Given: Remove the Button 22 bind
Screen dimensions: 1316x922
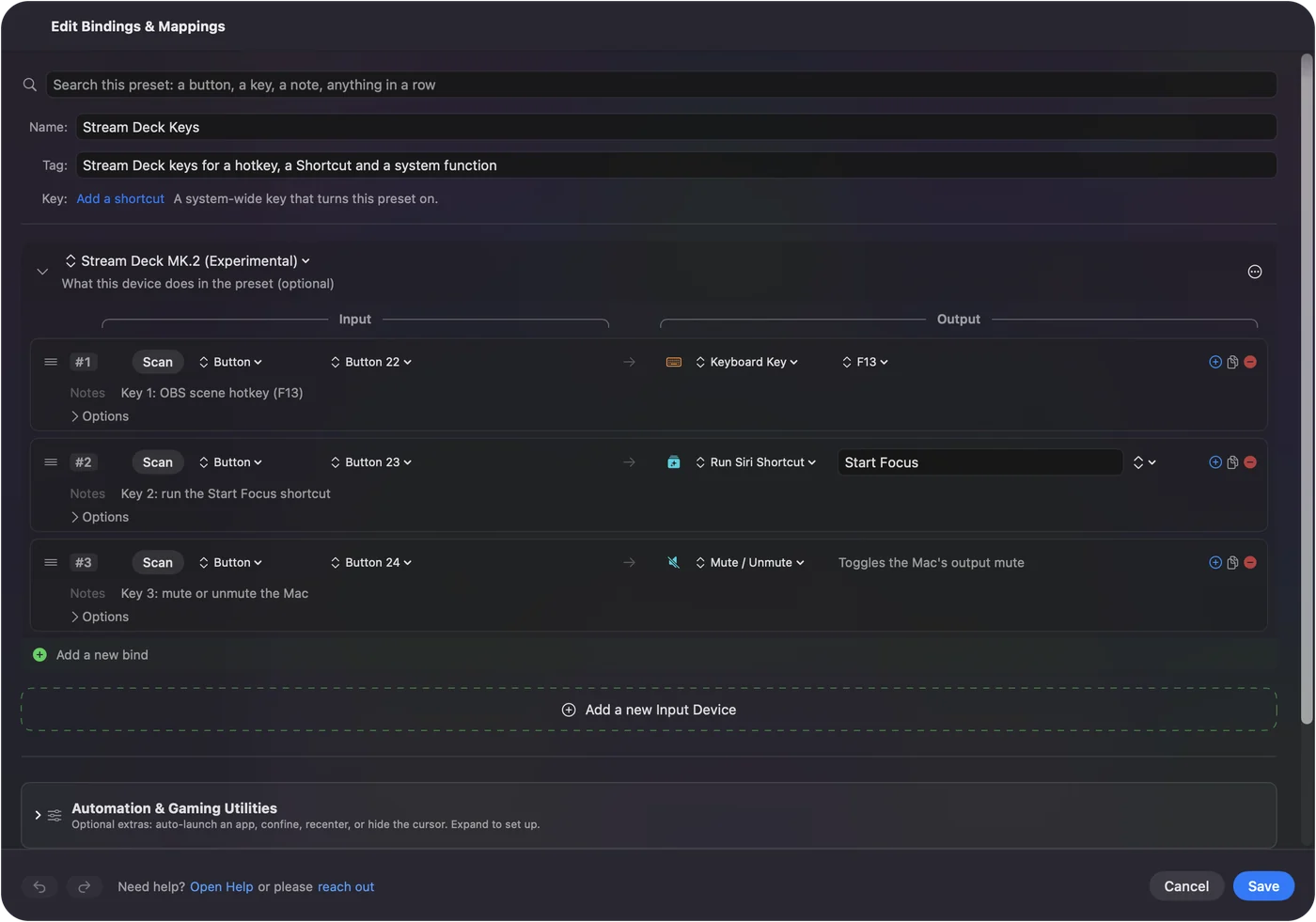Looking at the screenshot, I should click(1250, 362).
